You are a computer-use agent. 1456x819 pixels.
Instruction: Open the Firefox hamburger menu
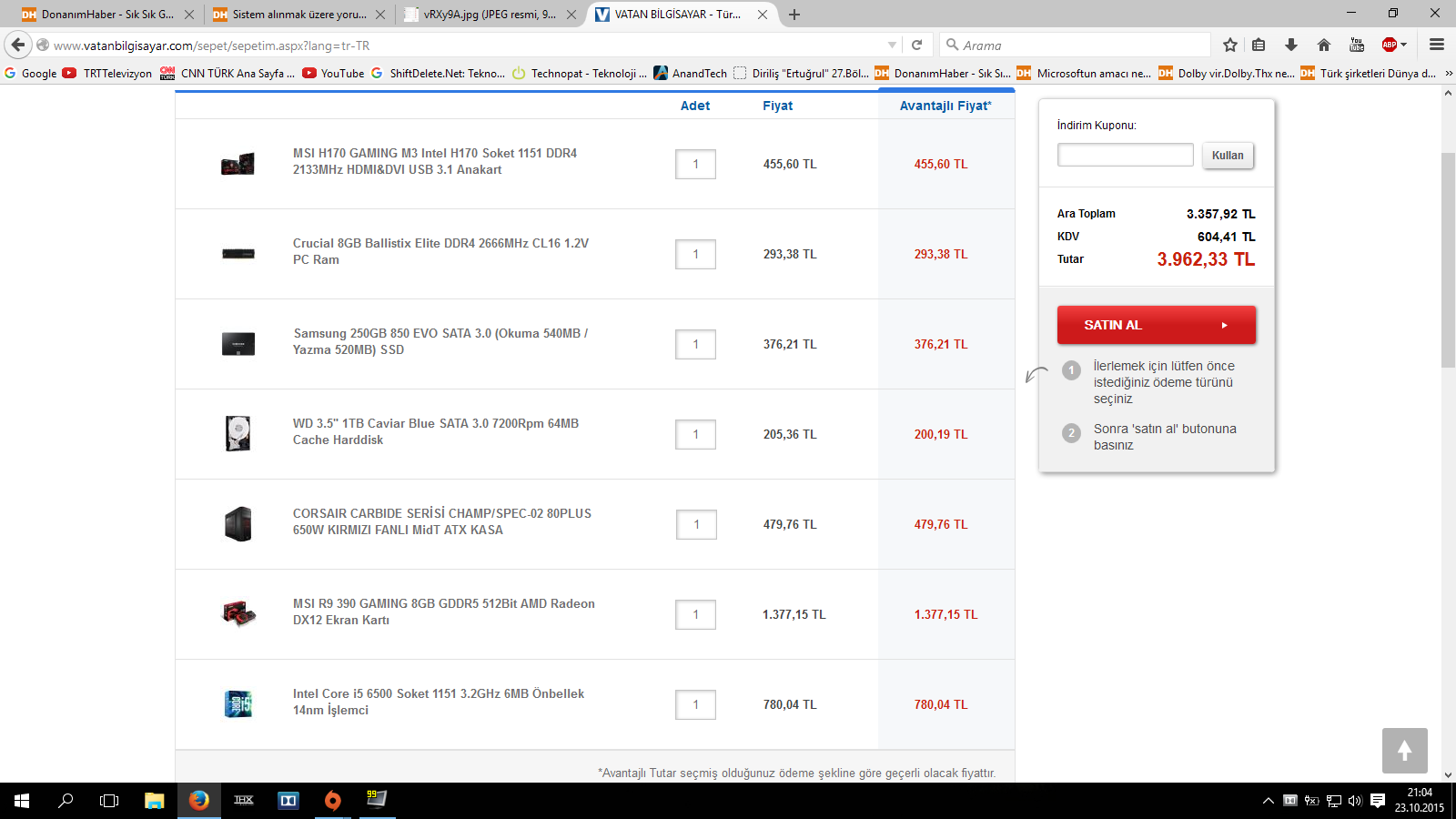coord(1437,45)
